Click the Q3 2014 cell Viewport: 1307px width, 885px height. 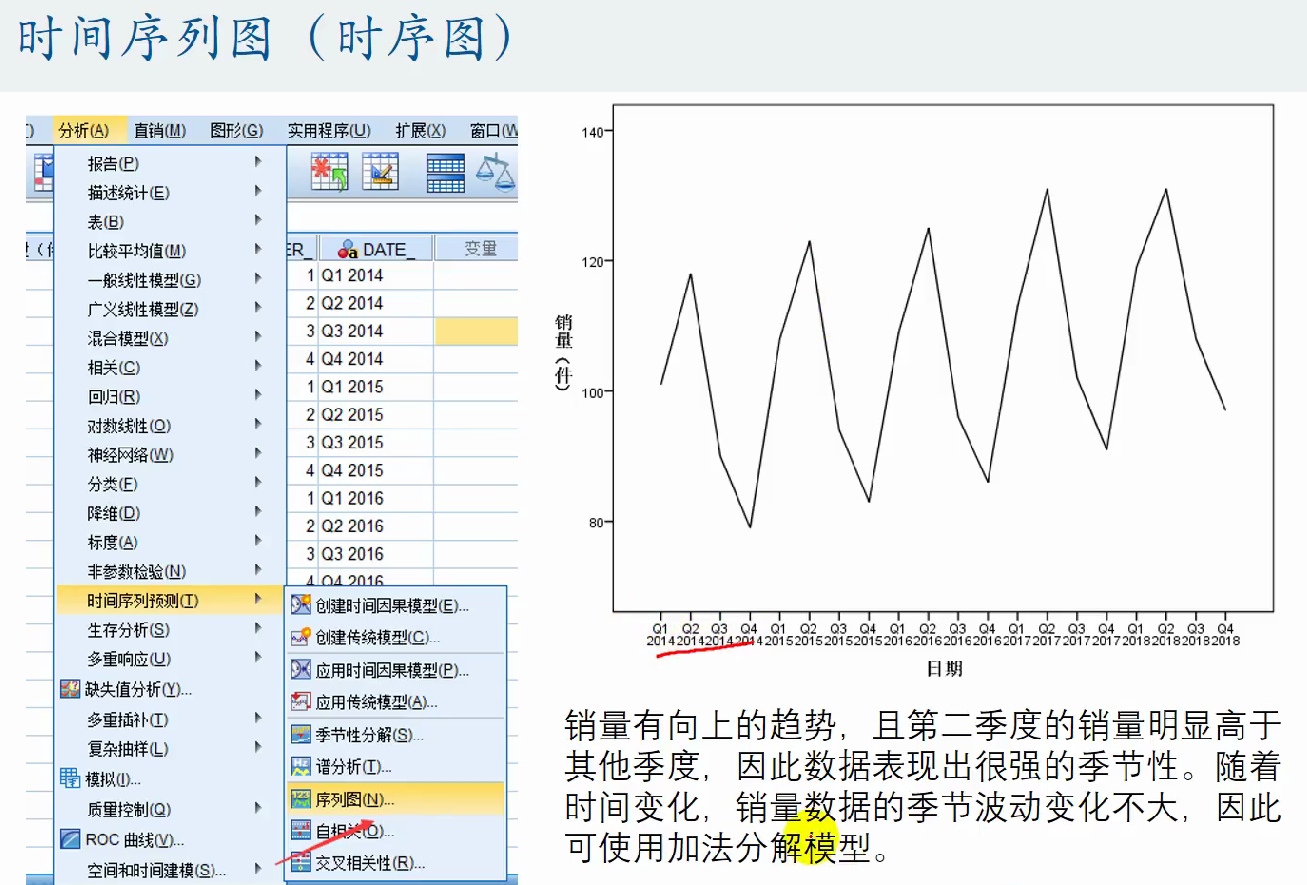click(376, 331)
